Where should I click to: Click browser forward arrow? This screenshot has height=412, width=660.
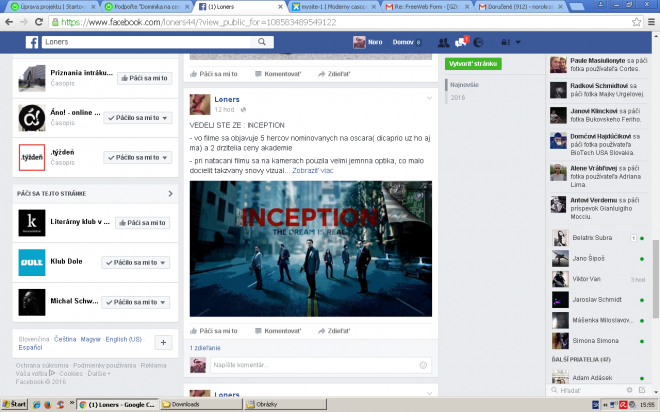24,22
